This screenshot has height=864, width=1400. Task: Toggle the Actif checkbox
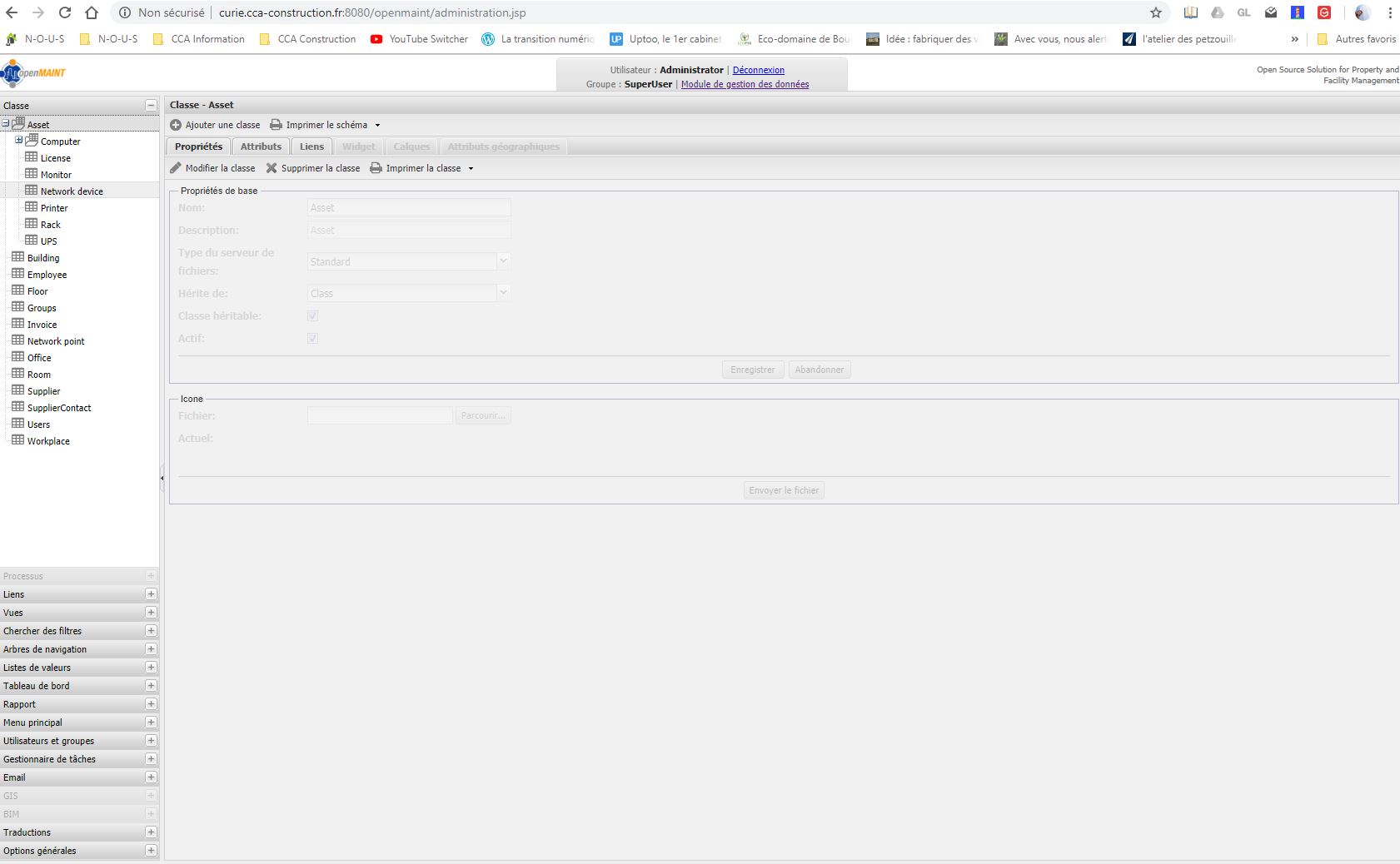coord(313,339)
